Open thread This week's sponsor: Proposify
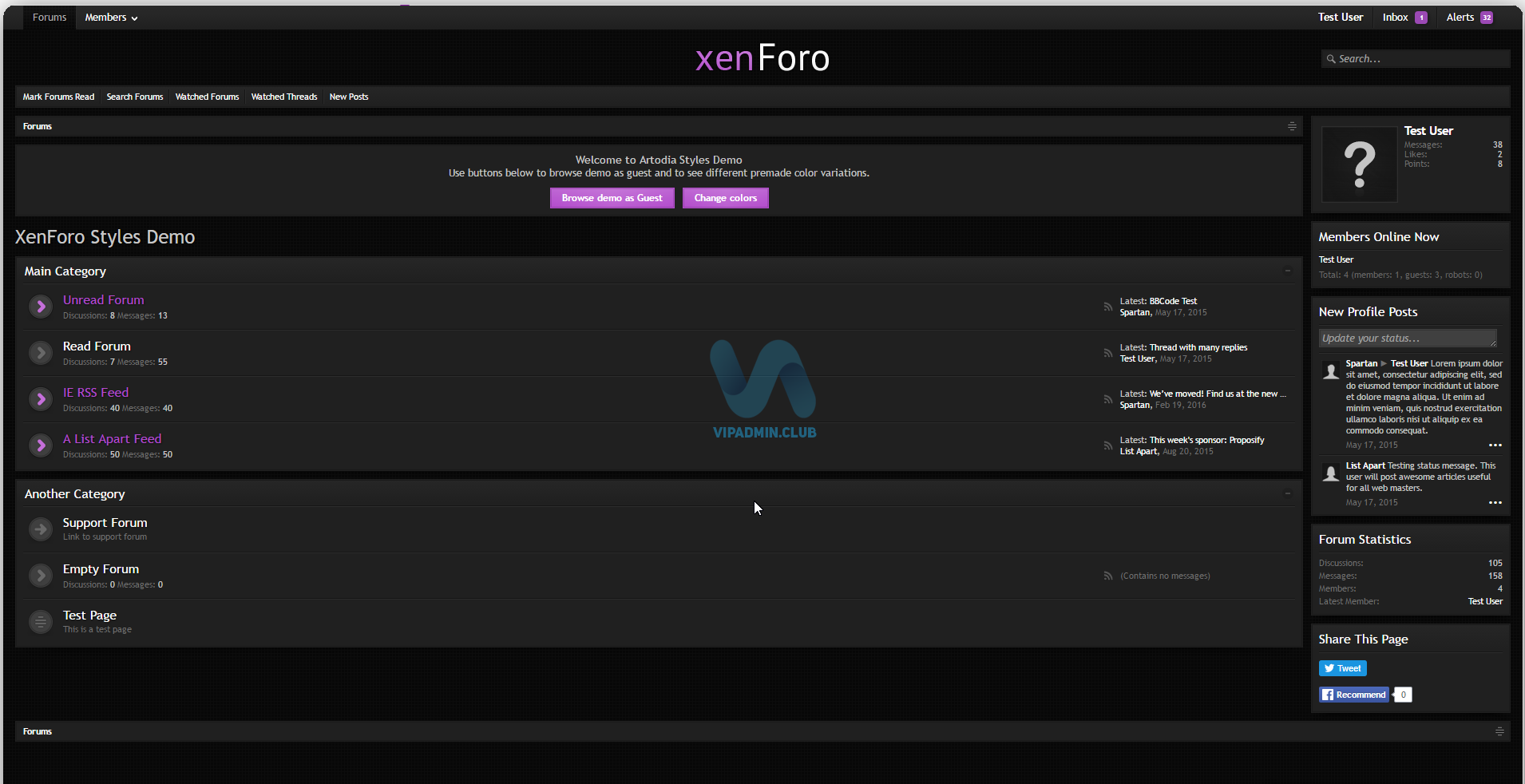Image resolution: width=1525 pixels, height=784 pixels. (x=1207, y=440)
